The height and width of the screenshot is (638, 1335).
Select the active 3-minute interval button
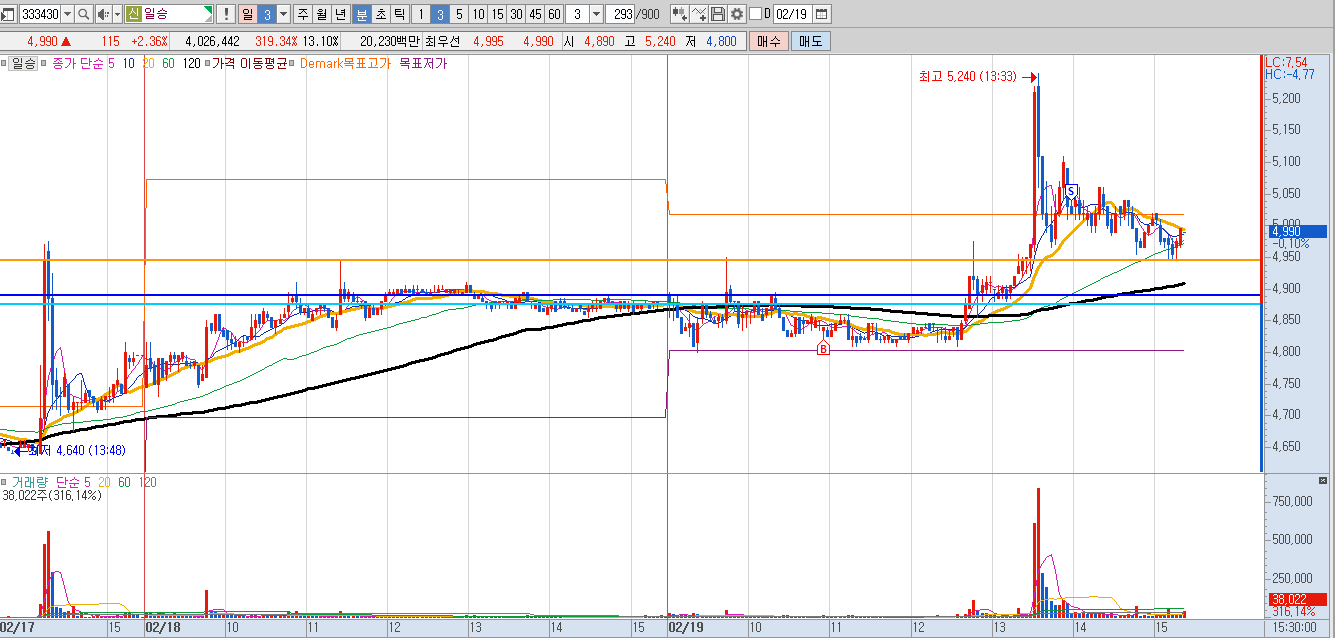tap(439, 14)
